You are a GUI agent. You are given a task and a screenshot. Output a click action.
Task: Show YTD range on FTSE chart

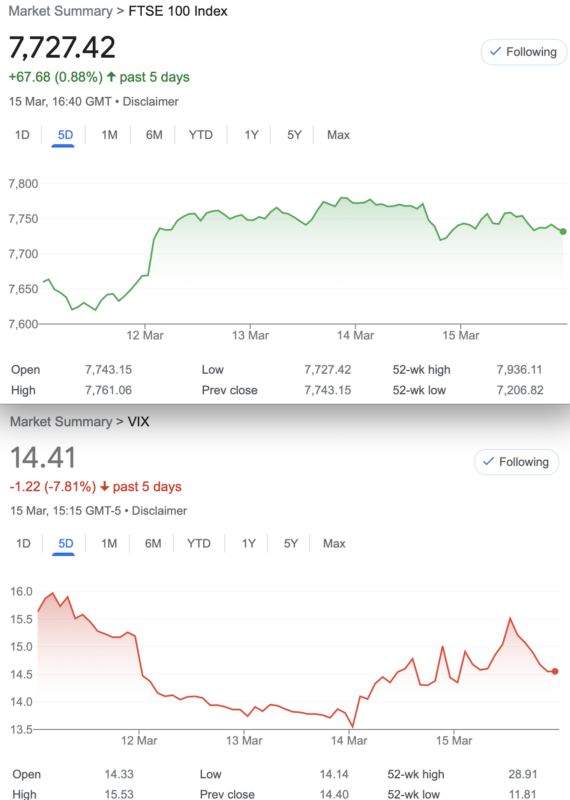(x=201, y=135)
